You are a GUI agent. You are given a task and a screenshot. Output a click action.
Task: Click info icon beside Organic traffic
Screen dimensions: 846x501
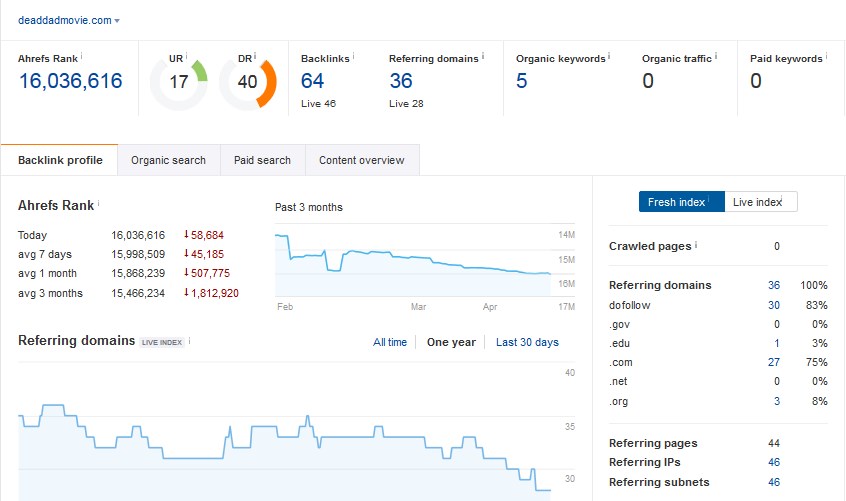[716, 57]
